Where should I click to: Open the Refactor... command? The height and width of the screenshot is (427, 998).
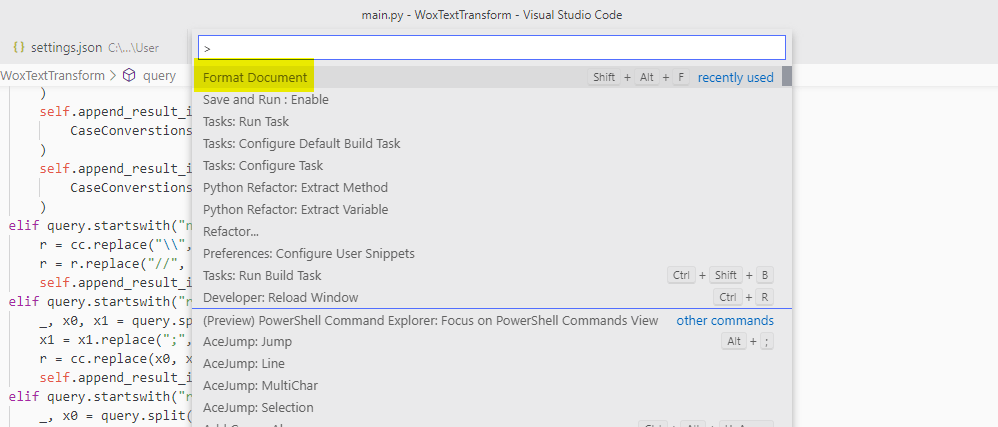pyautogui.click(x=230, y=231)
